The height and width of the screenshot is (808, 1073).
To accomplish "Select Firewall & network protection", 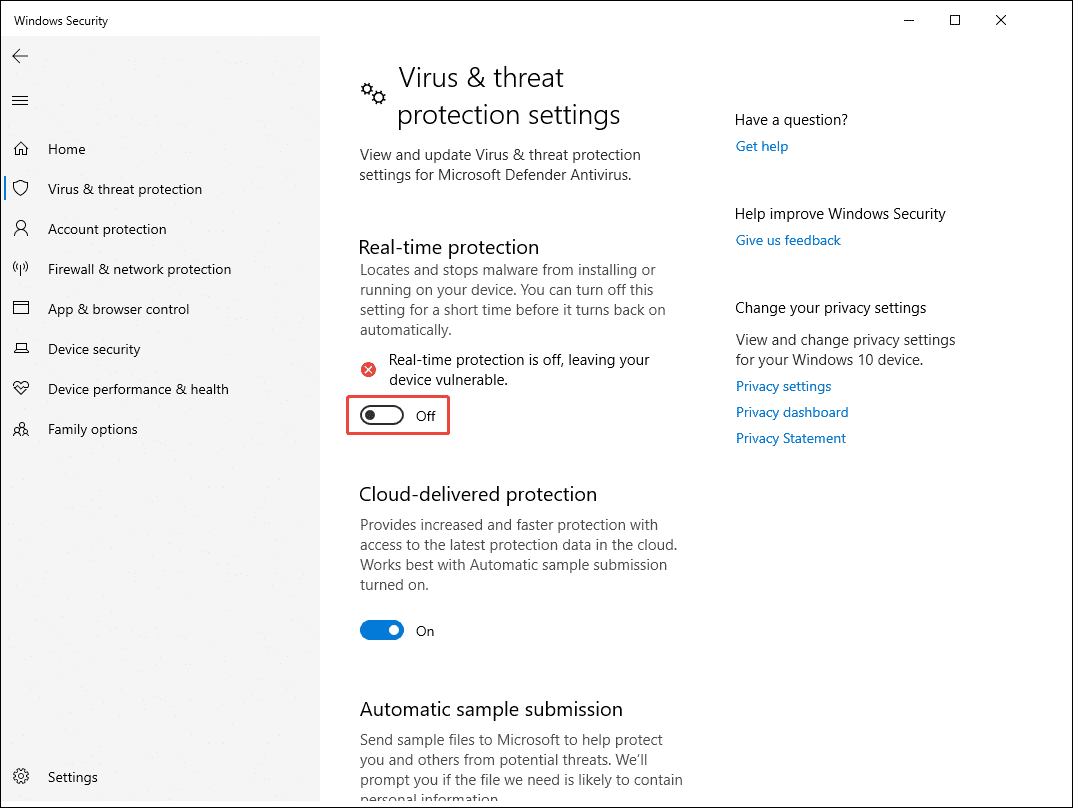I will click(x=21, y=268).
